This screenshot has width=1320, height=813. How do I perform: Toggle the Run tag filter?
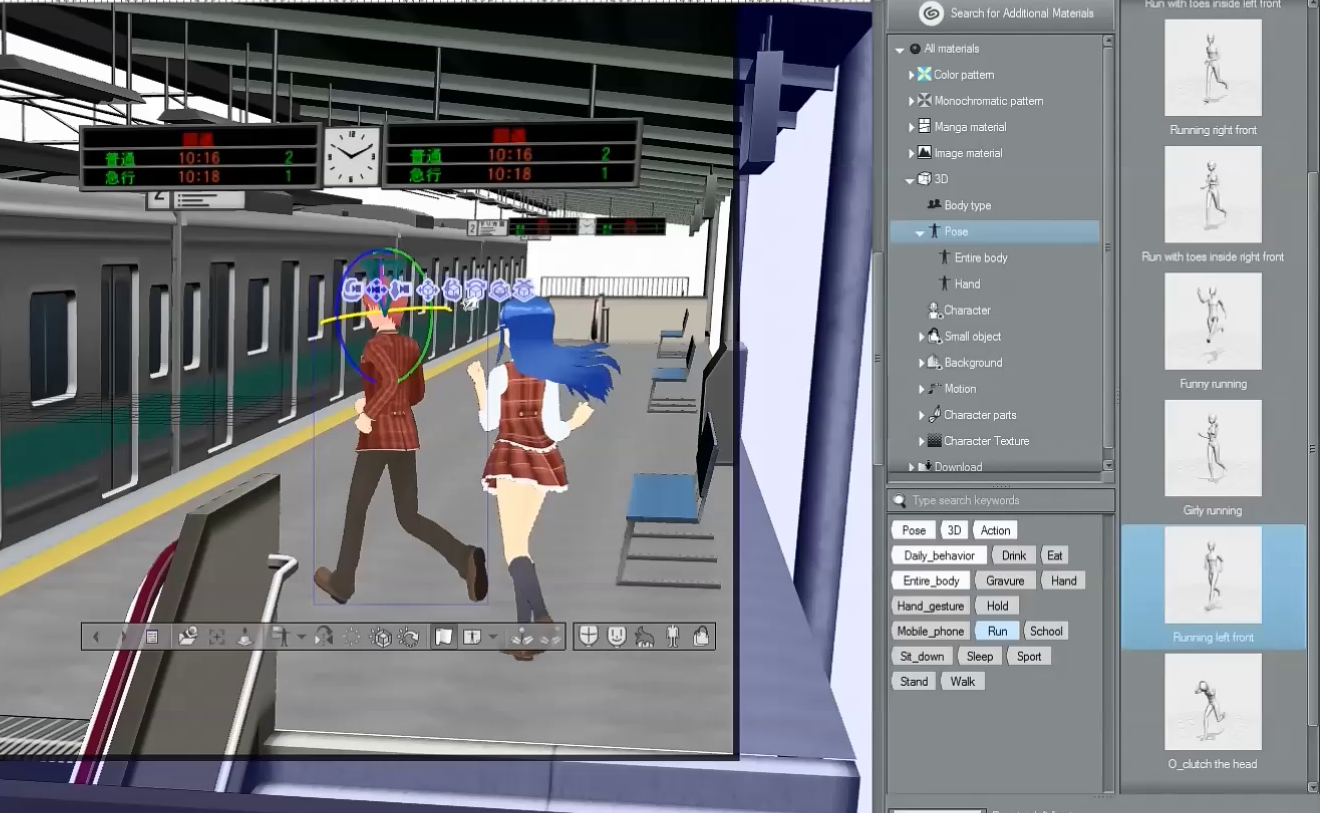[997, 631]
